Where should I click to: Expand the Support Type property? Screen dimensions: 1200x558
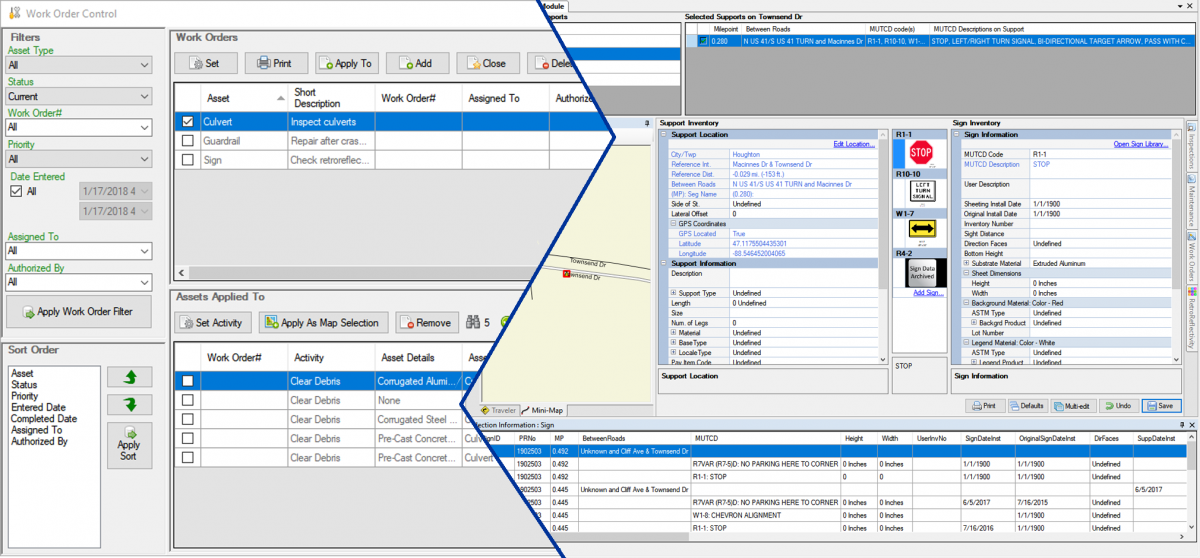674,293
